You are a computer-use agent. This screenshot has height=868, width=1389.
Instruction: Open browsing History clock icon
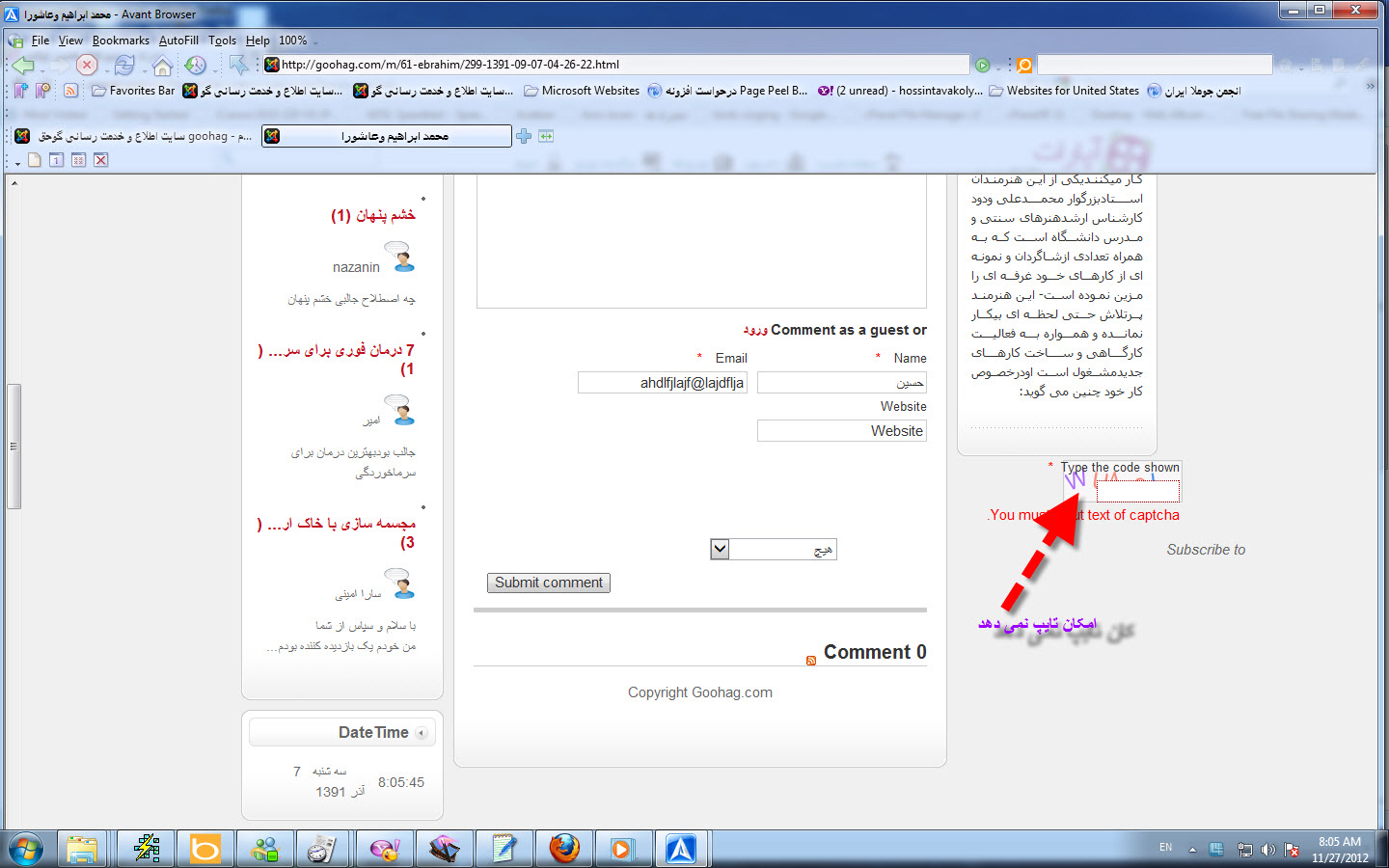tap(195, 65)
